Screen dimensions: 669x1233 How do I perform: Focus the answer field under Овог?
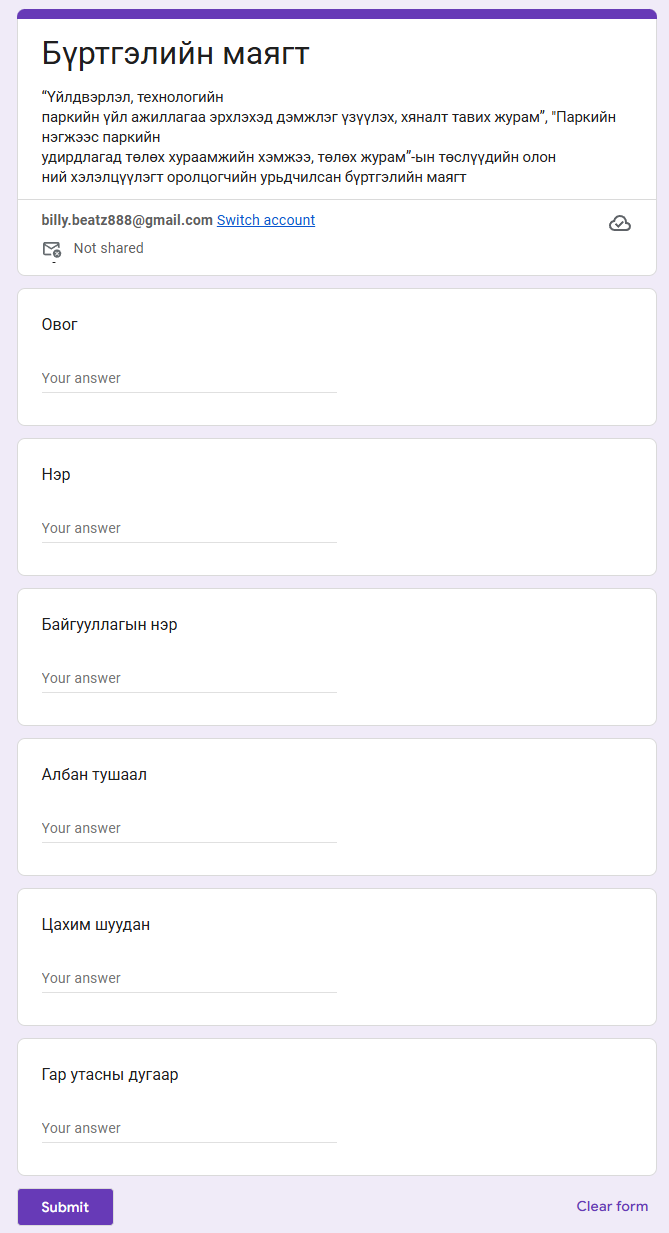tap(189, 379)
